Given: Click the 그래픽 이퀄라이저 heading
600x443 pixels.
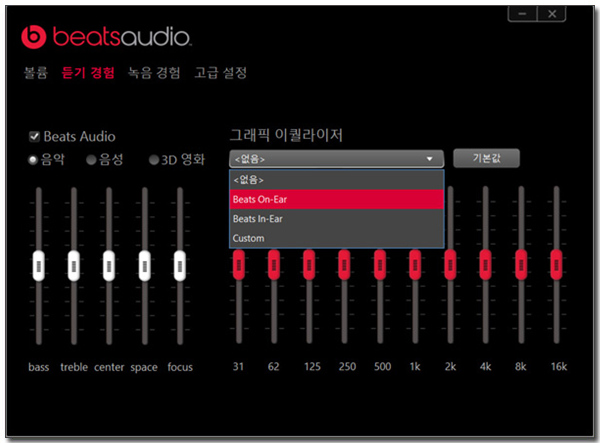Looking at the screenshot, I should pos(286,135).
